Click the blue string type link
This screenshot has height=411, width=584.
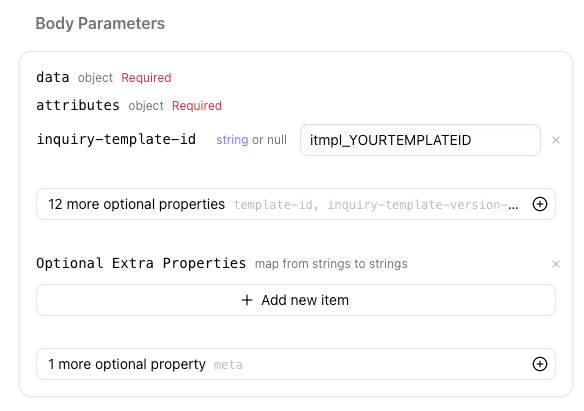(x=232, y=140)
